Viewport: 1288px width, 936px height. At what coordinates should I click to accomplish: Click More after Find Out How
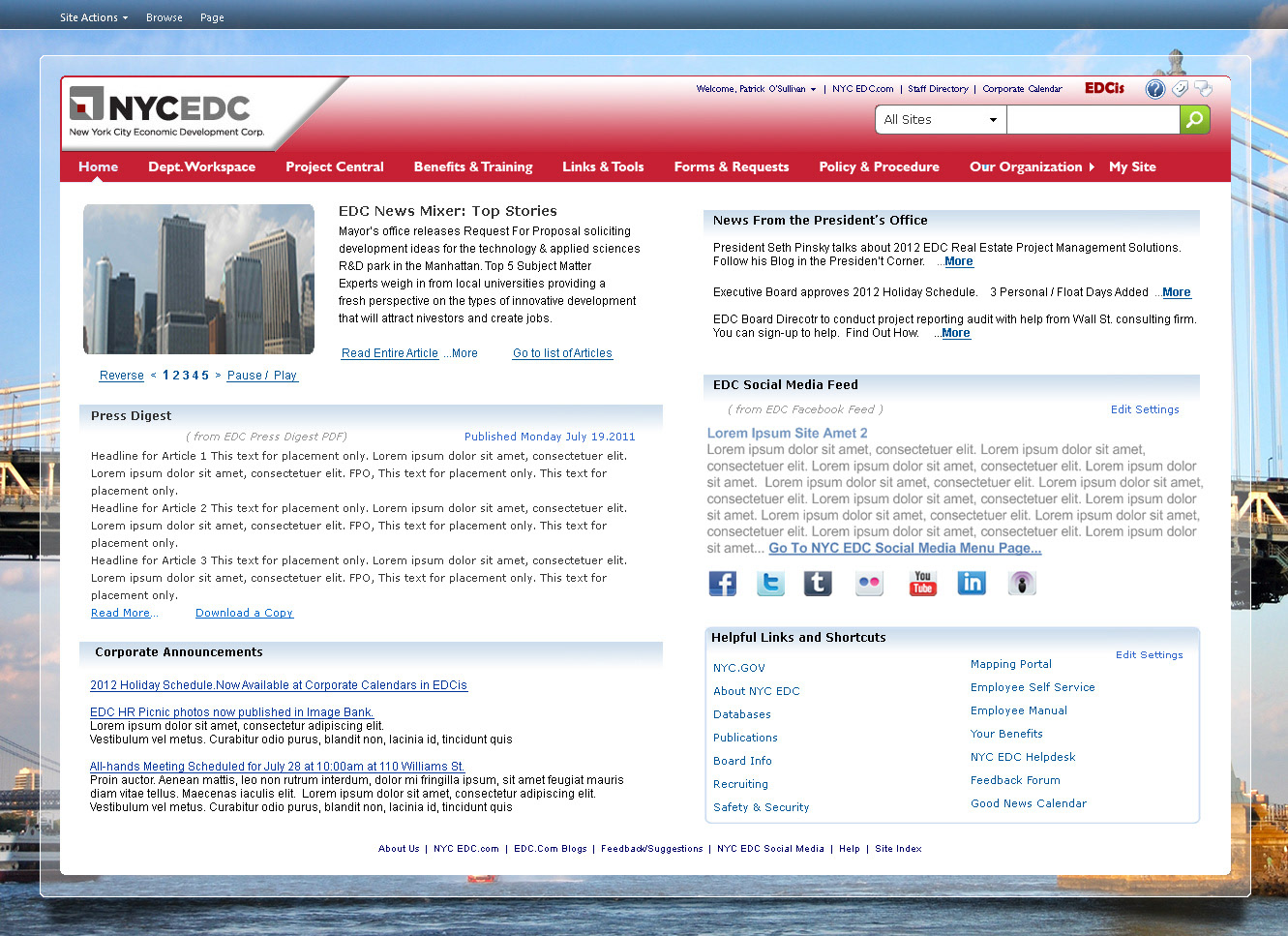point(956,333)
